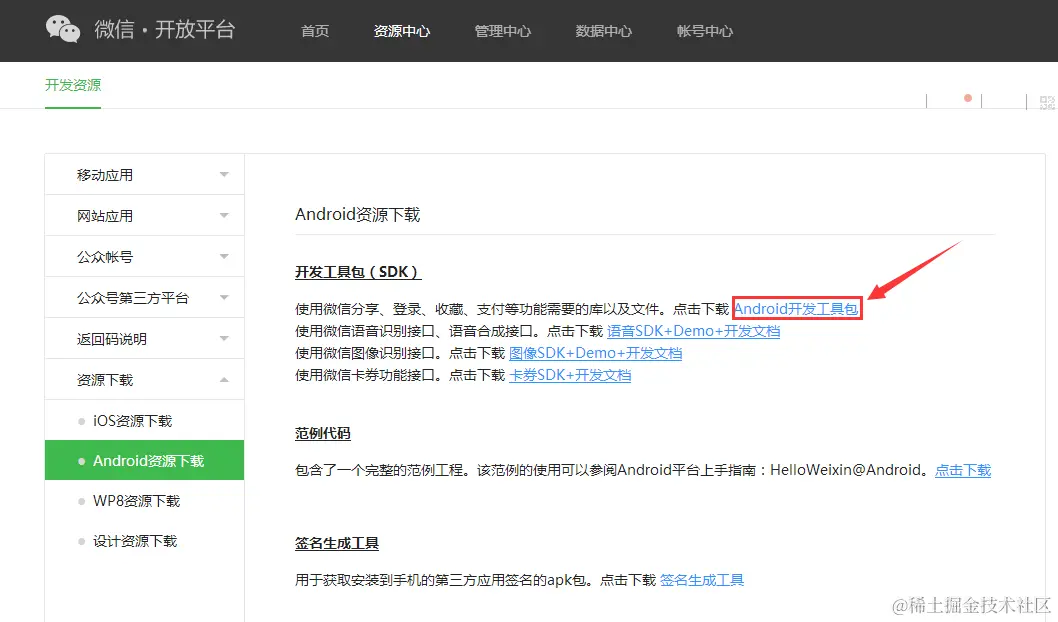Click the 微信·开放平台 title text

[x=165, y=29]
